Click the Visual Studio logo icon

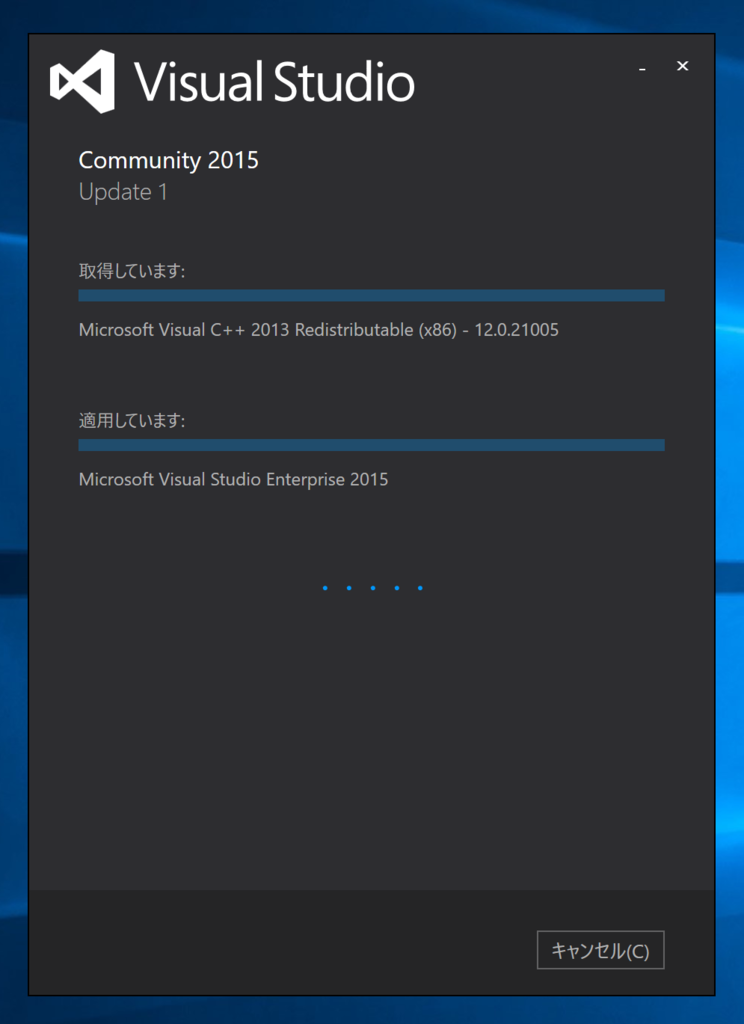(83, 82)
